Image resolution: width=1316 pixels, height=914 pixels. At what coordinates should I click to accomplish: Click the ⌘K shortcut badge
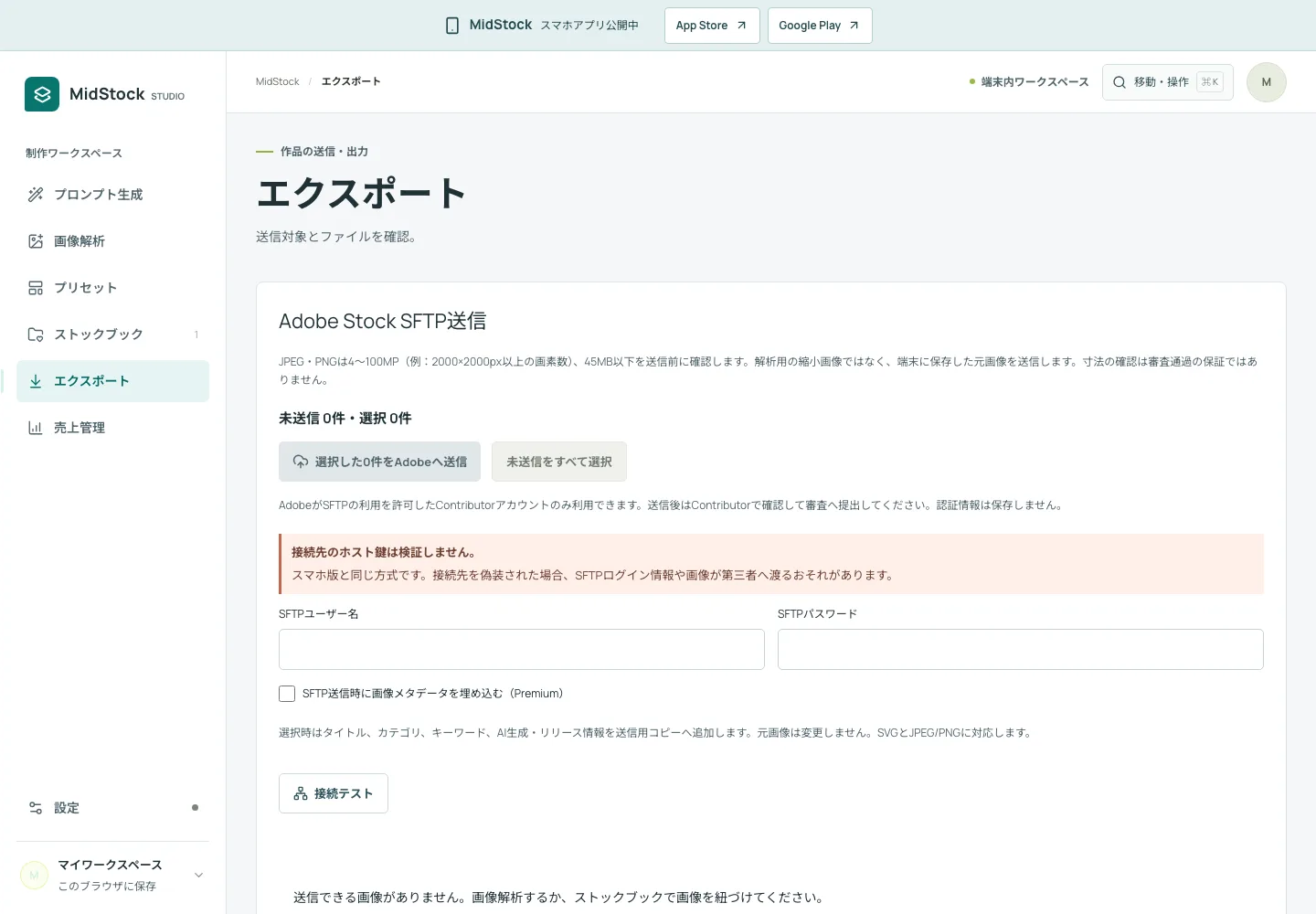[x=1210, y=82]
